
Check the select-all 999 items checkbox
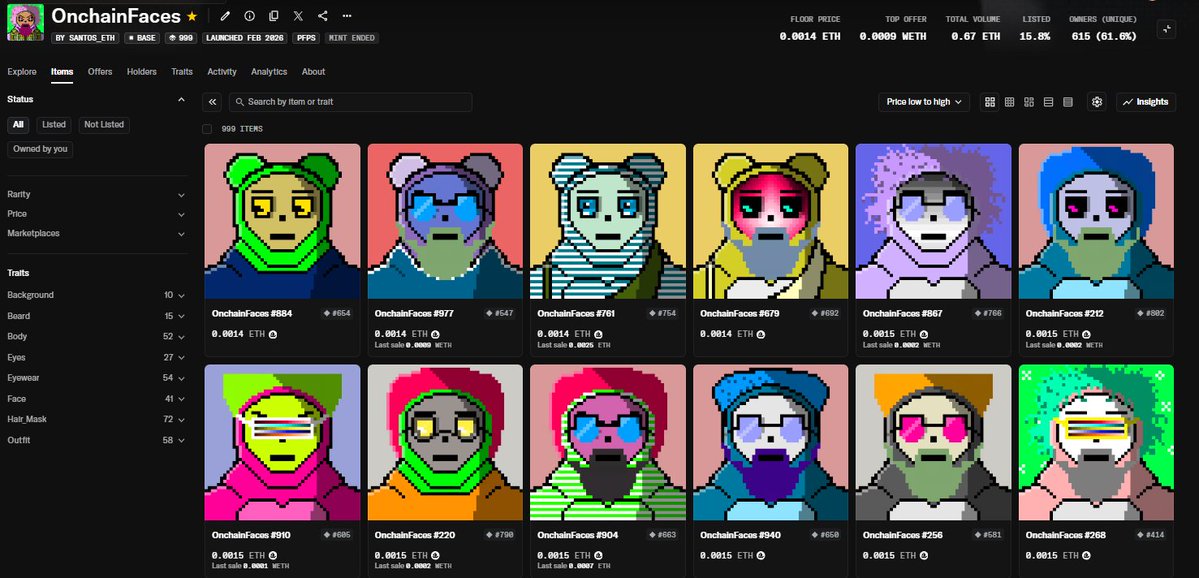[207, 129]
